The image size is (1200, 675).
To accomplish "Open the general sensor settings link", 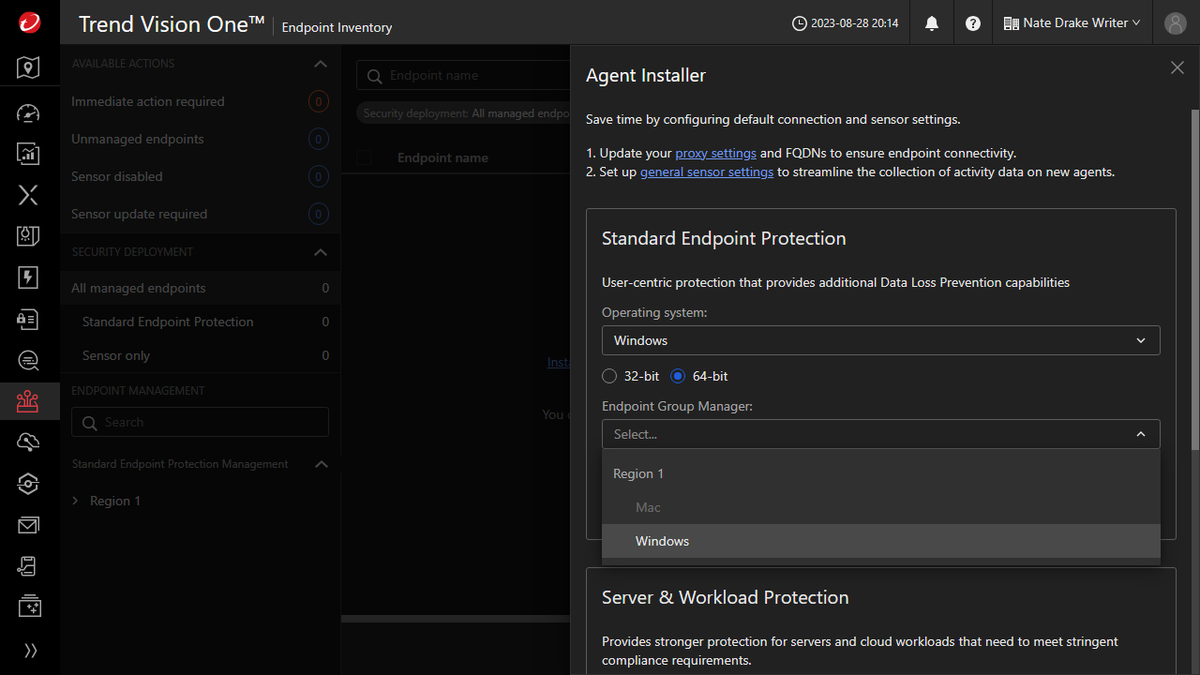I will [x=706, y=172].
